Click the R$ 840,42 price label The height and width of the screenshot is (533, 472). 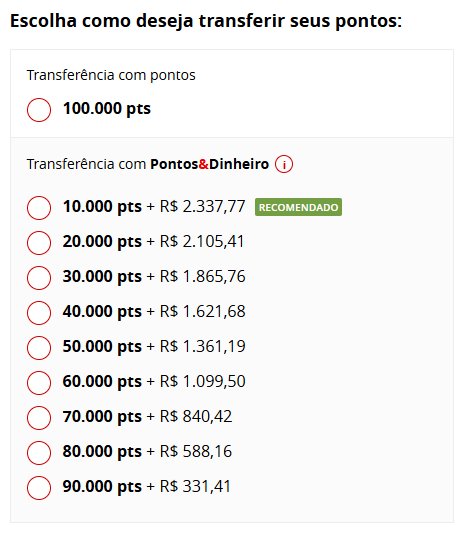tap(196, 416)
